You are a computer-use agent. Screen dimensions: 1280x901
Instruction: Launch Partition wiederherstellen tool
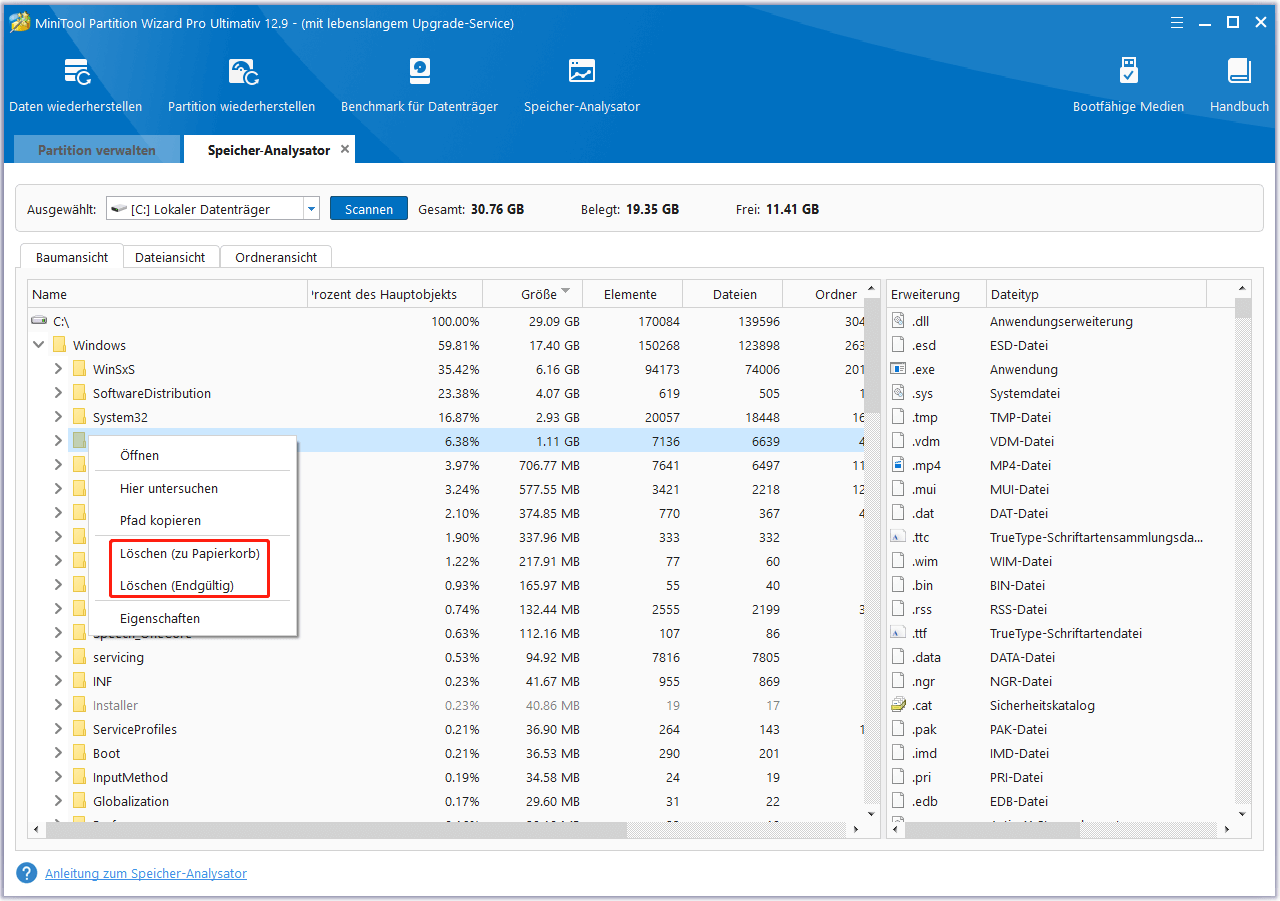pyautogui.click(x=241, y=85)
